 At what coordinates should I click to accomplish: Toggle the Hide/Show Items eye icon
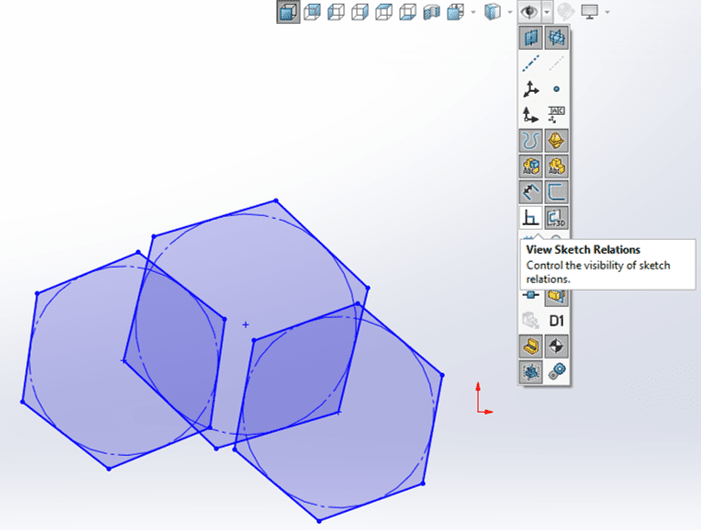click(x=529, y=12)
